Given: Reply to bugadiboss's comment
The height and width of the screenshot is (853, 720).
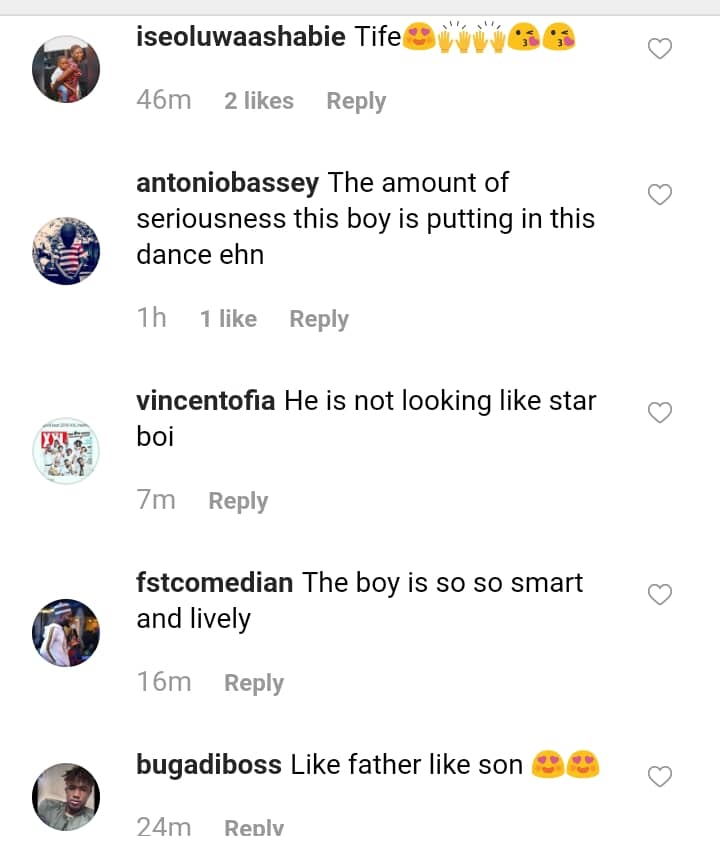Looking at the screenshot, I should click(x=254, y=828).
